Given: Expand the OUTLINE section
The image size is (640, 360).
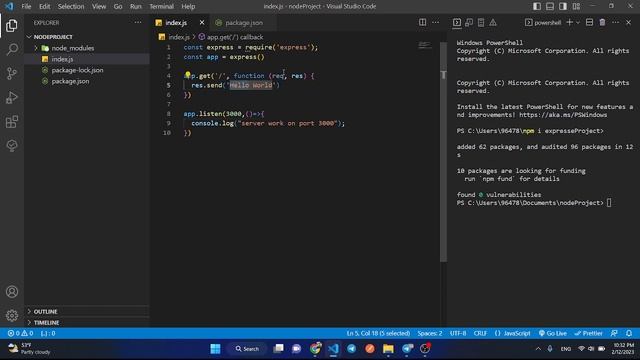Looking at the screenshot, I should click(87, 311).
